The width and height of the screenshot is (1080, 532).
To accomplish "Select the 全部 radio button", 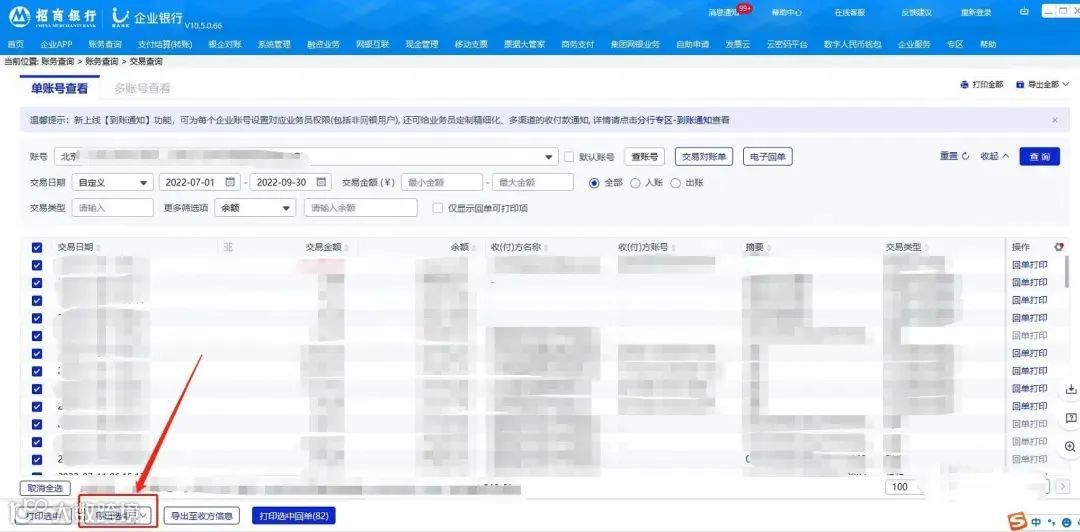I will pos(594,183).
